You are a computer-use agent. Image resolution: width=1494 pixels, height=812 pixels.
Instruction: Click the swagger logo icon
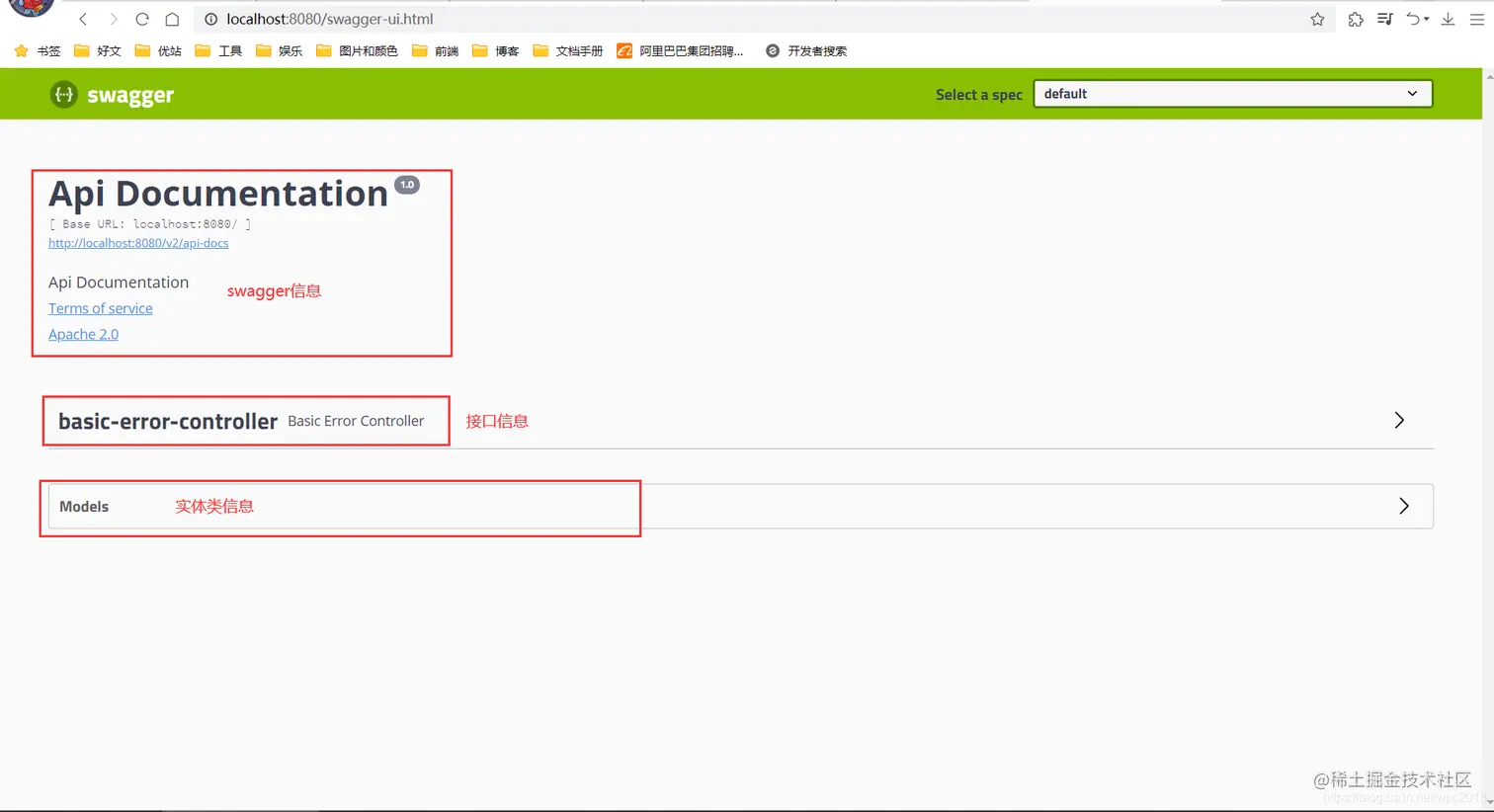tap(64, 94)
